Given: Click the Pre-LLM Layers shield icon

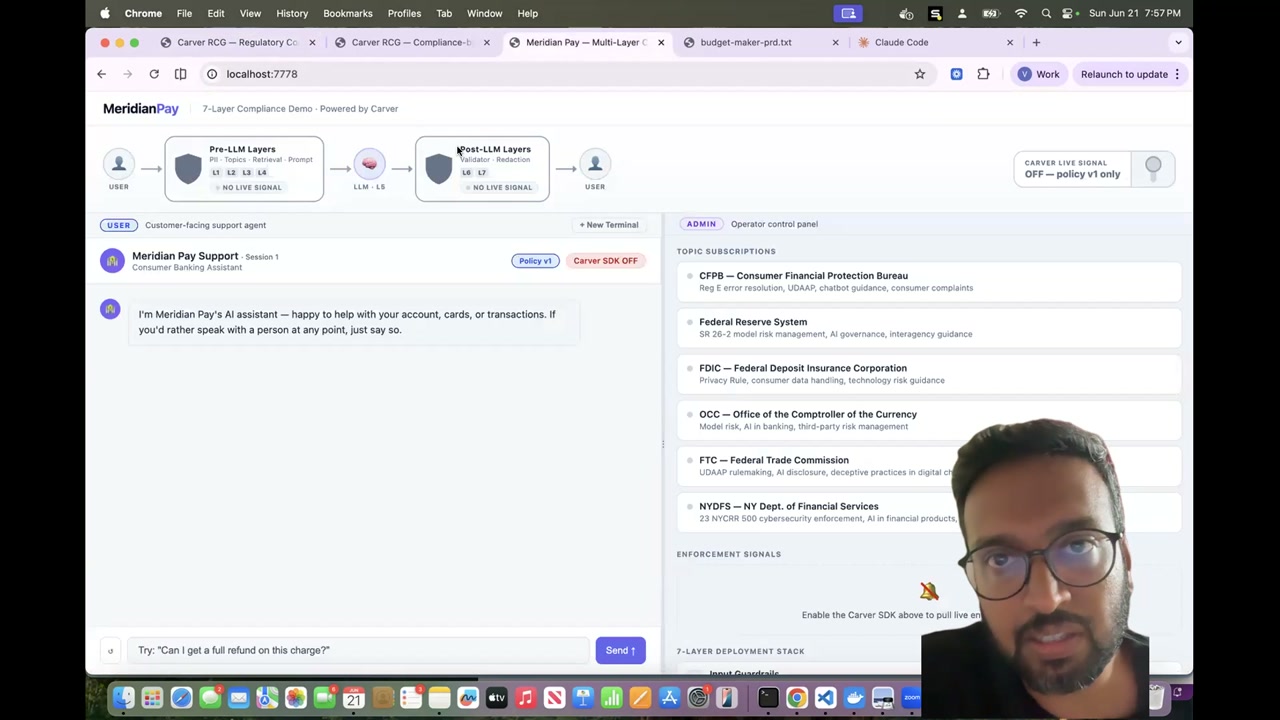Looking at the screenshot, I should 188,169.
